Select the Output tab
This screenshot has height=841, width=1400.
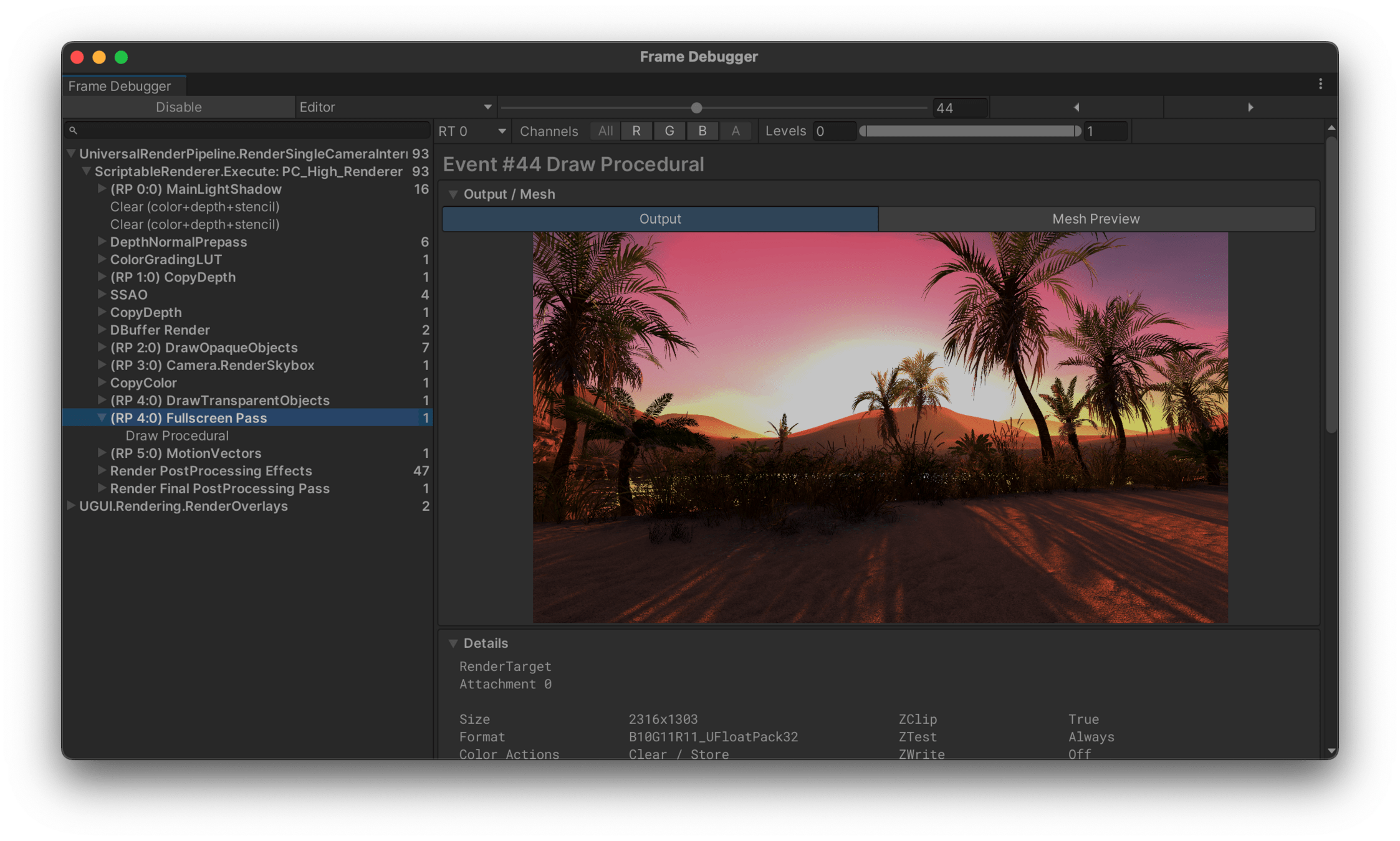[659, 219]
